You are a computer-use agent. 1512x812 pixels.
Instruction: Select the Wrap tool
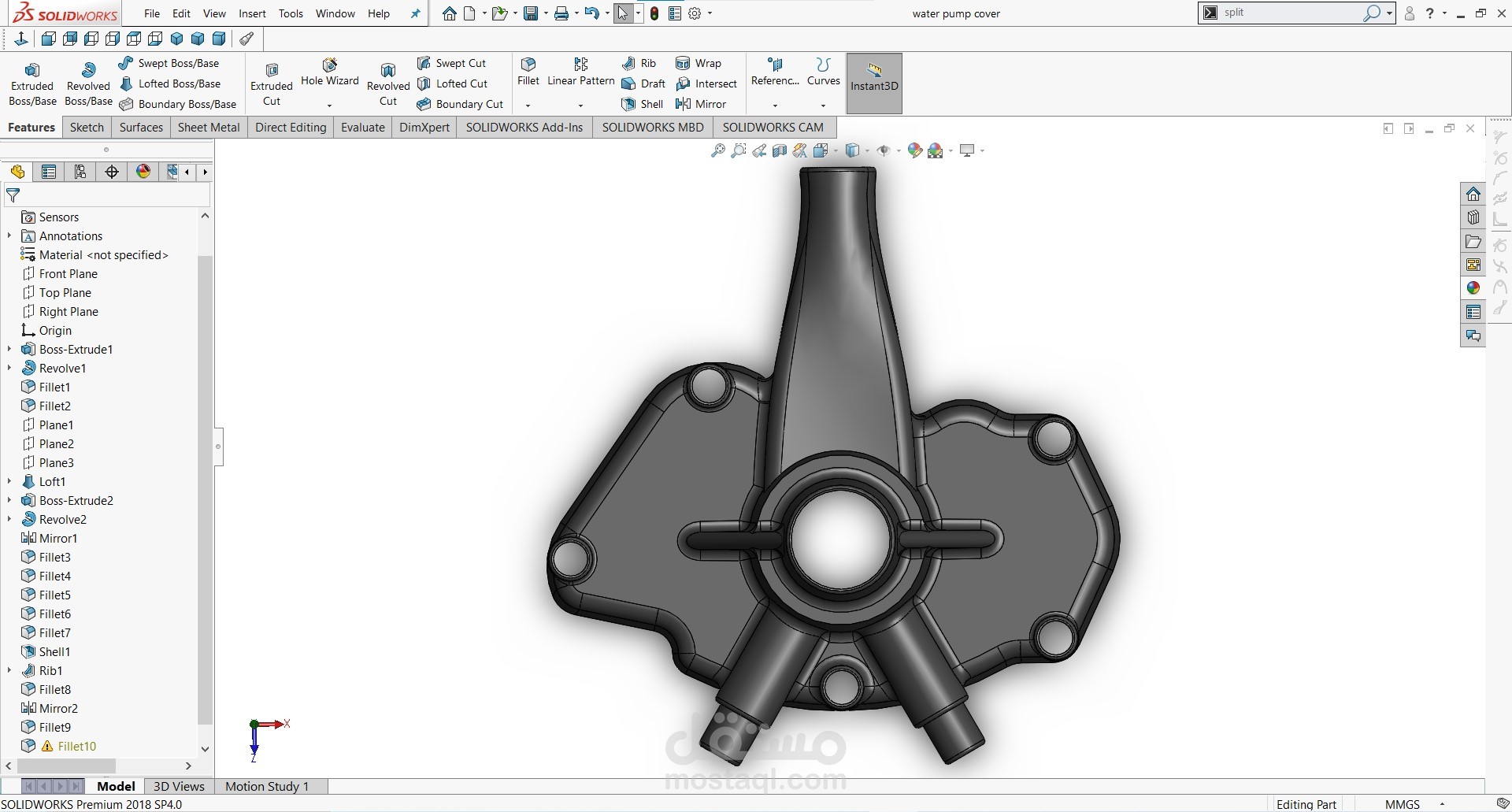pos(699,63)
